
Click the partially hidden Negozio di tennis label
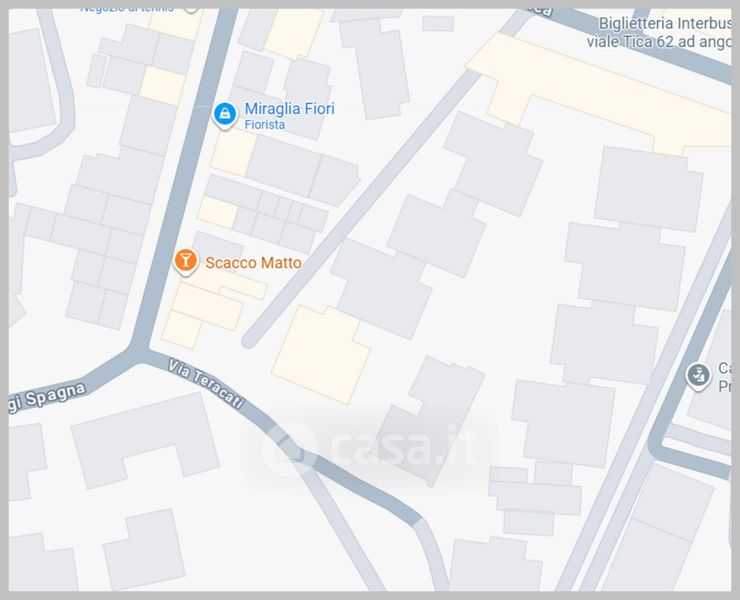point(127,10)
